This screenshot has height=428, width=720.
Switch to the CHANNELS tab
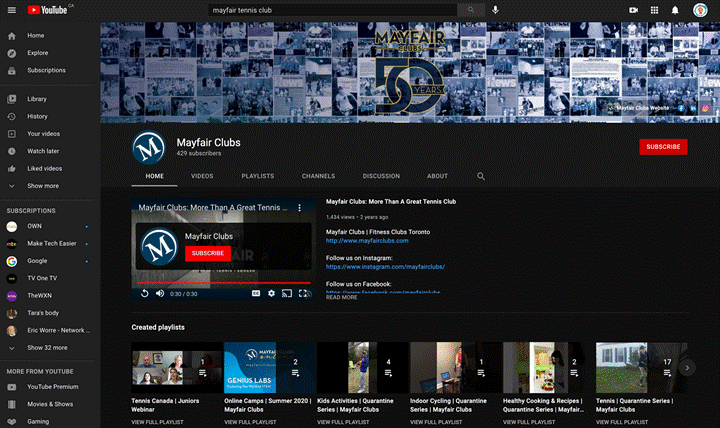pos(318,176)
